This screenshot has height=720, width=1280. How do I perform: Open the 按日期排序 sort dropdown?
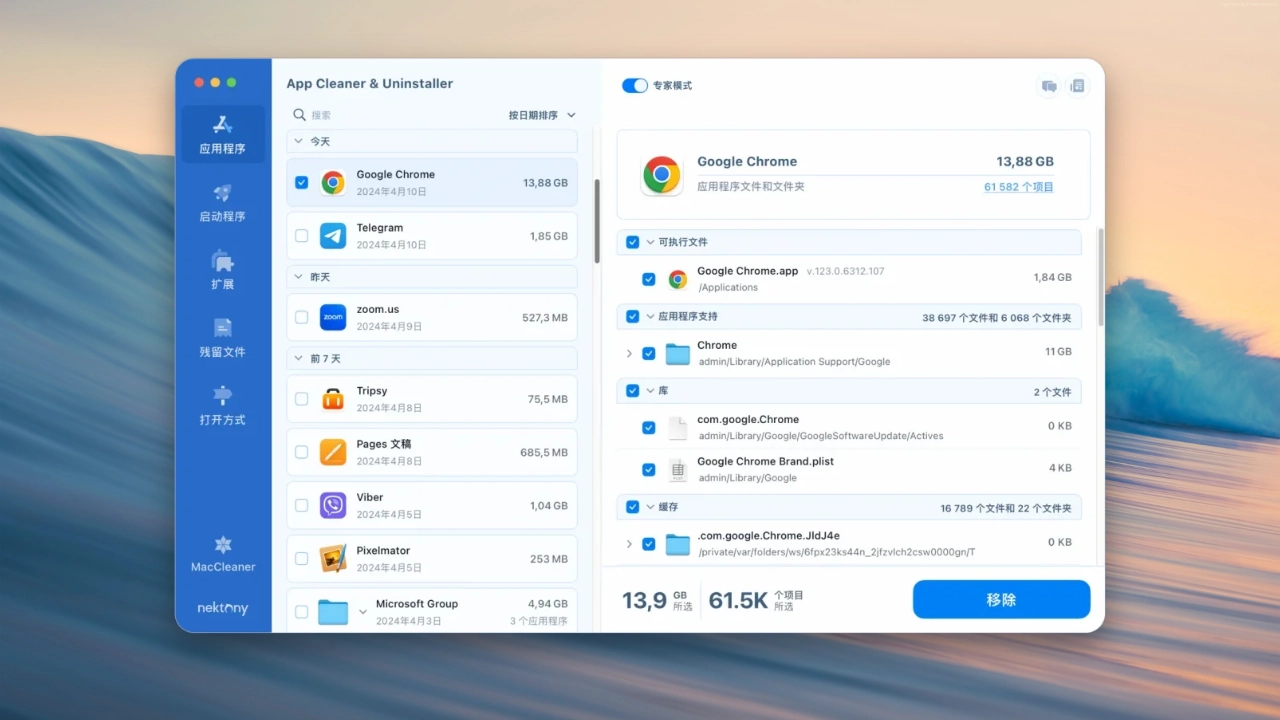[x=542, y=115]
